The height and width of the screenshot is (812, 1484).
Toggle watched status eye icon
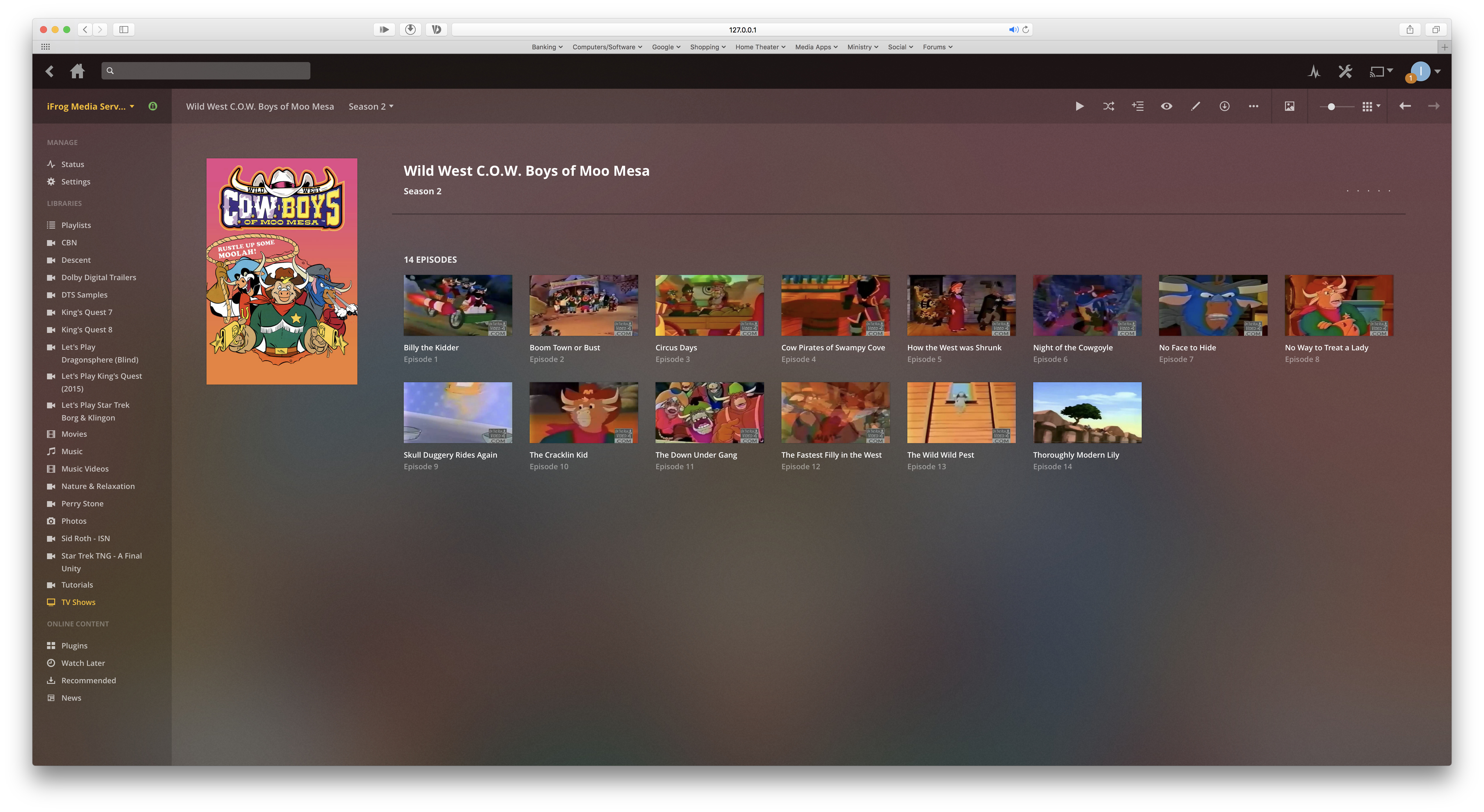click(1166, 106)
